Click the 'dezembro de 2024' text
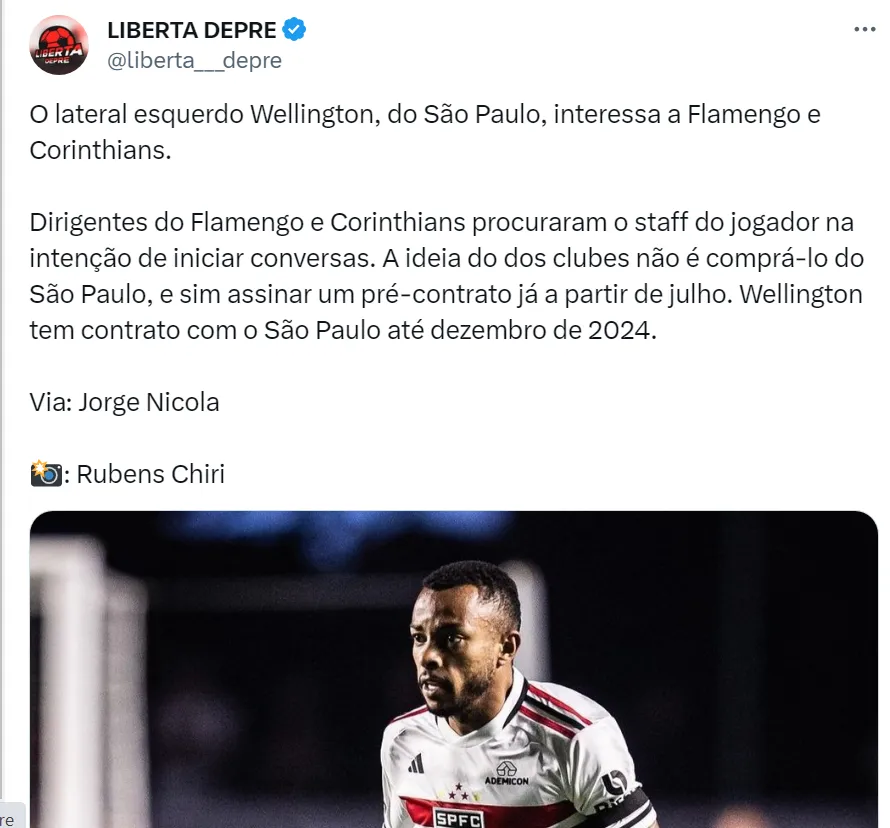The image size is (890, 828). 543,330
